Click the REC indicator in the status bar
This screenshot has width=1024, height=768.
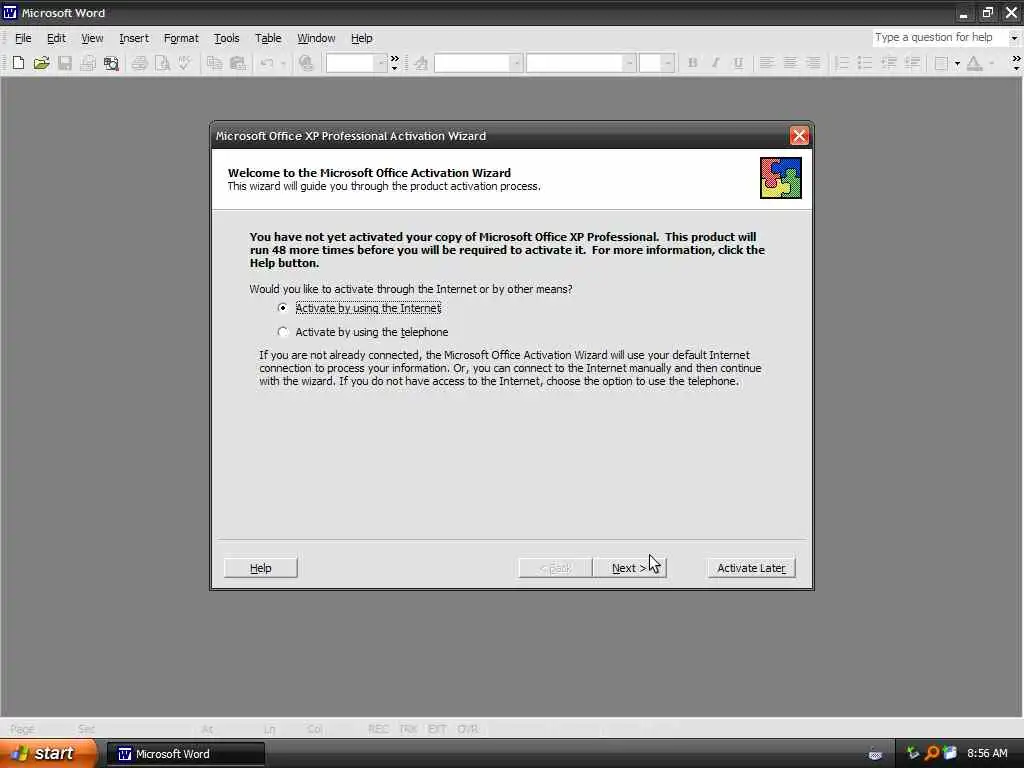[378, 729]
